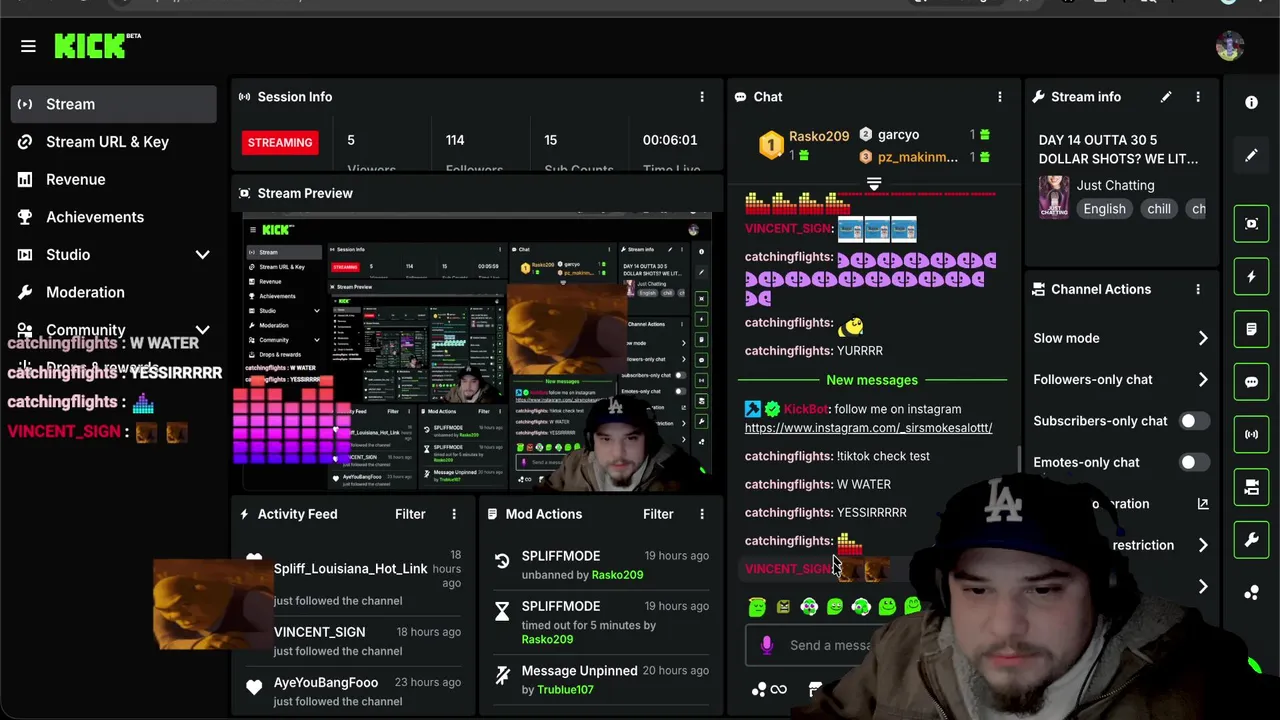Open Stream info panel options menu
1280x720 pixels.
point(1198,97)
